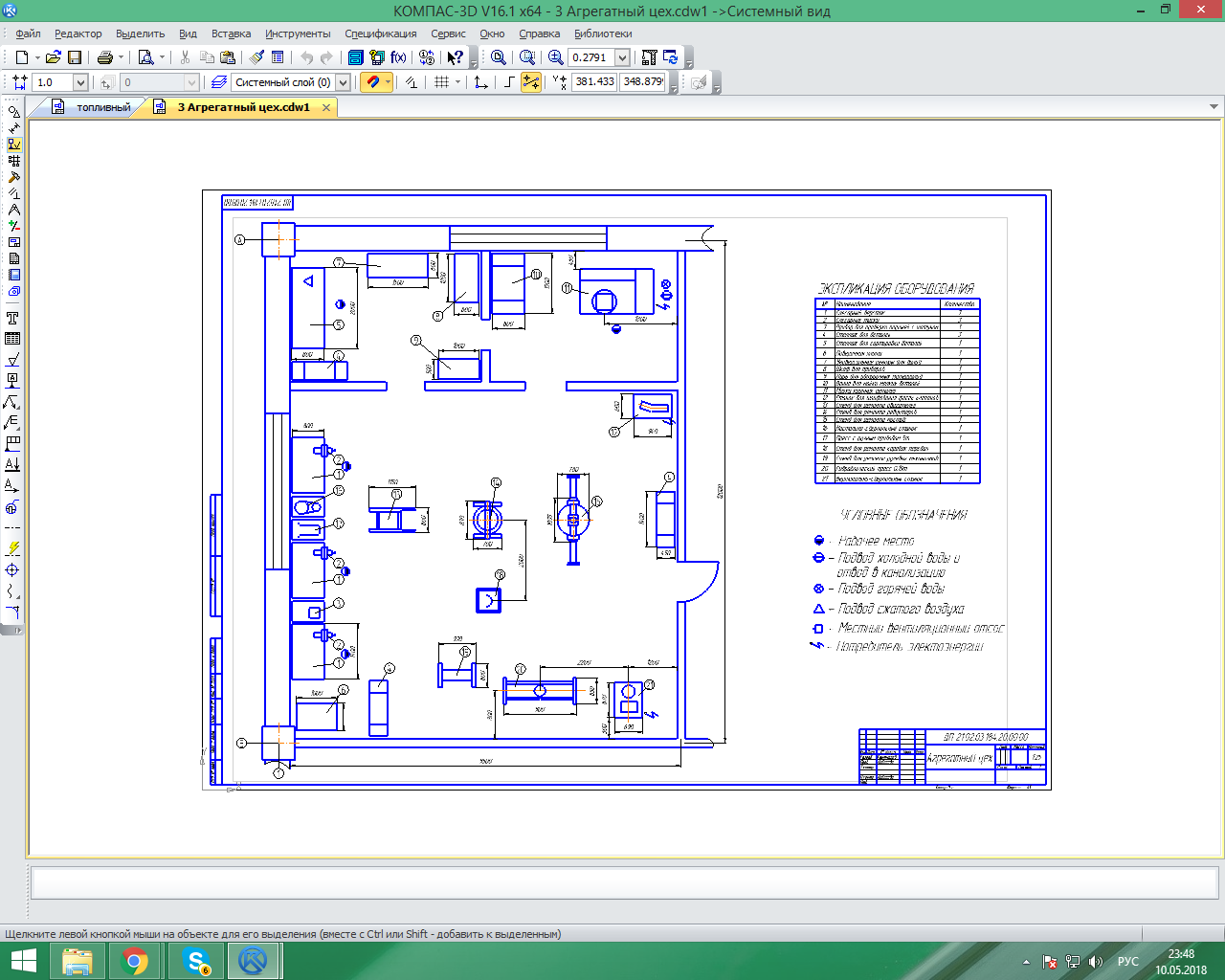Screen dimensions: 1225x980
Task: Click the Layers manager icon
Action: [219, 82]
